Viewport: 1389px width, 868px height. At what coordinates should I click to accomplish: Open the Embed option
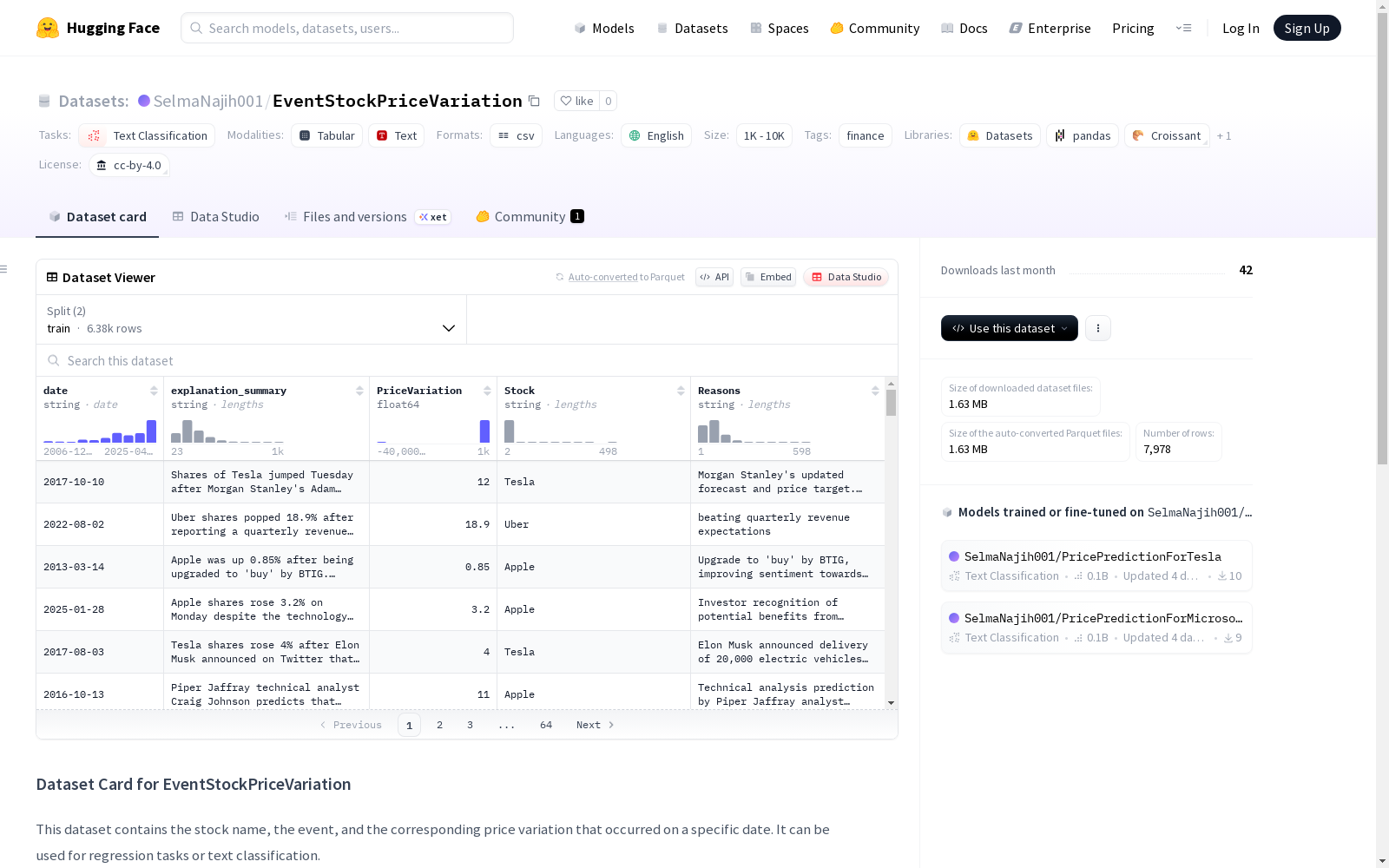[768, 277]
